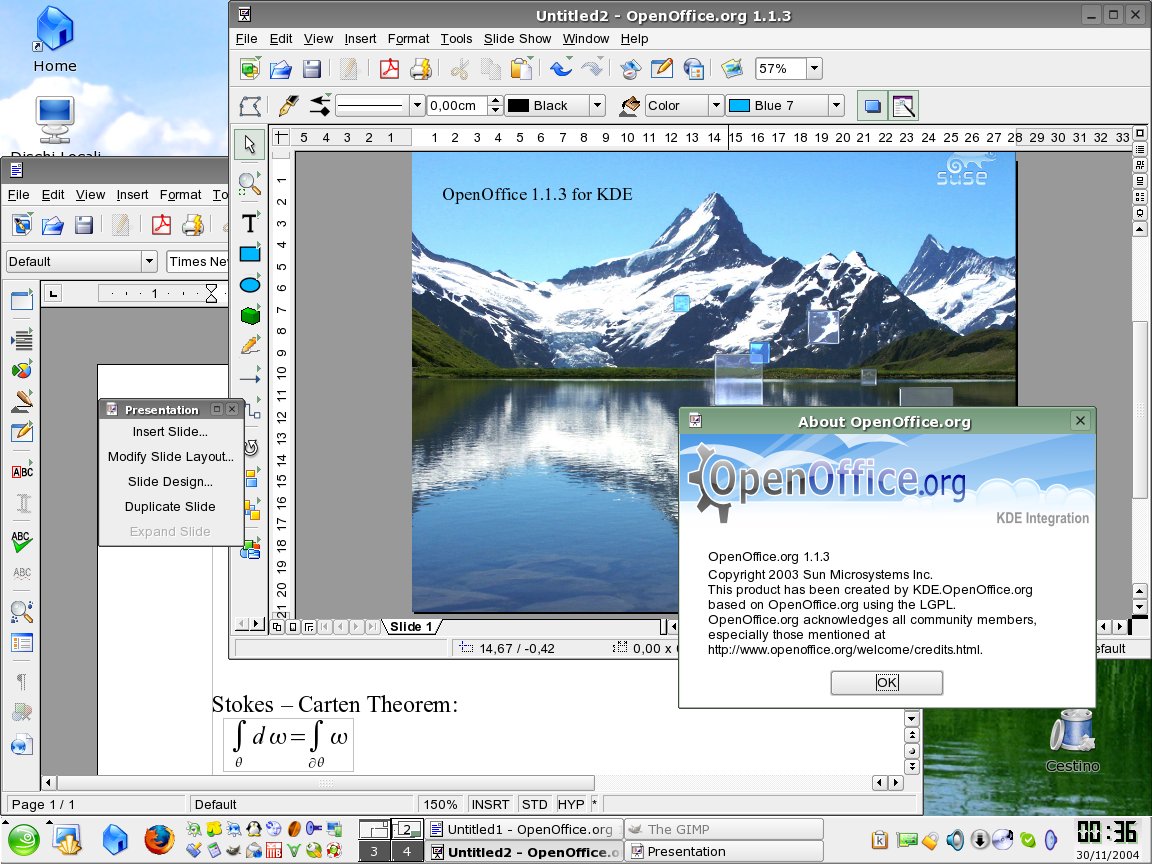The height and width of the screenshot is (864, 1152).
Task: Open the line style dropdown
Action: [417, 105]
